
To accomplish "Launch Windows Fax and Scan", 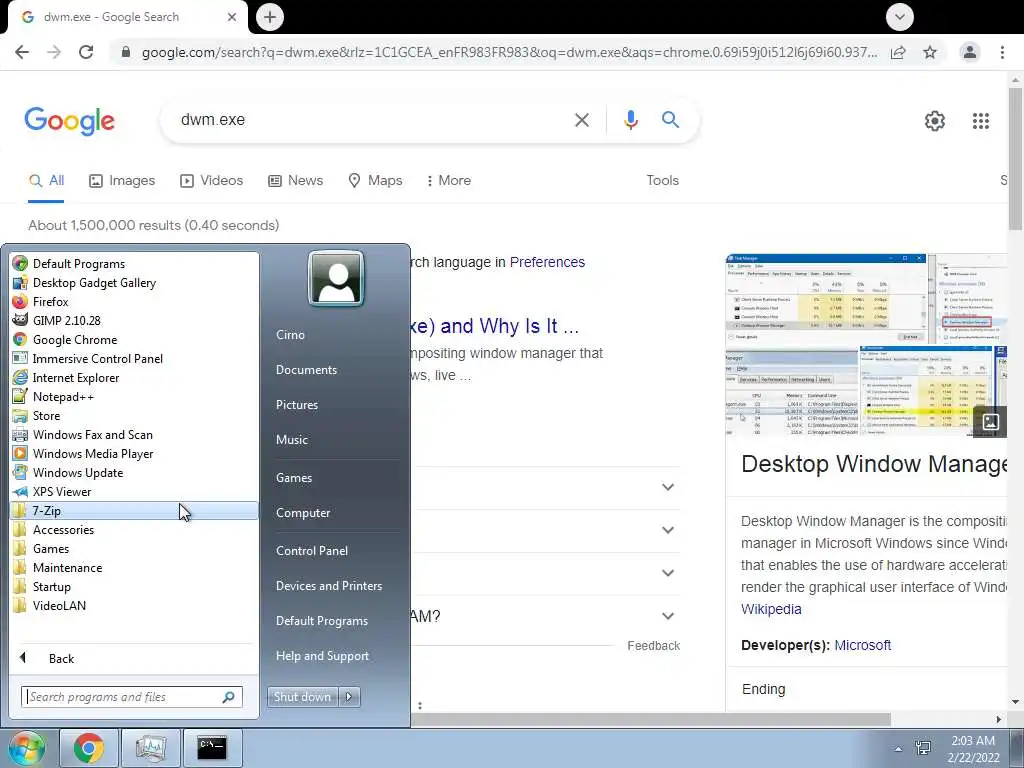I will [x=134, y=434].
